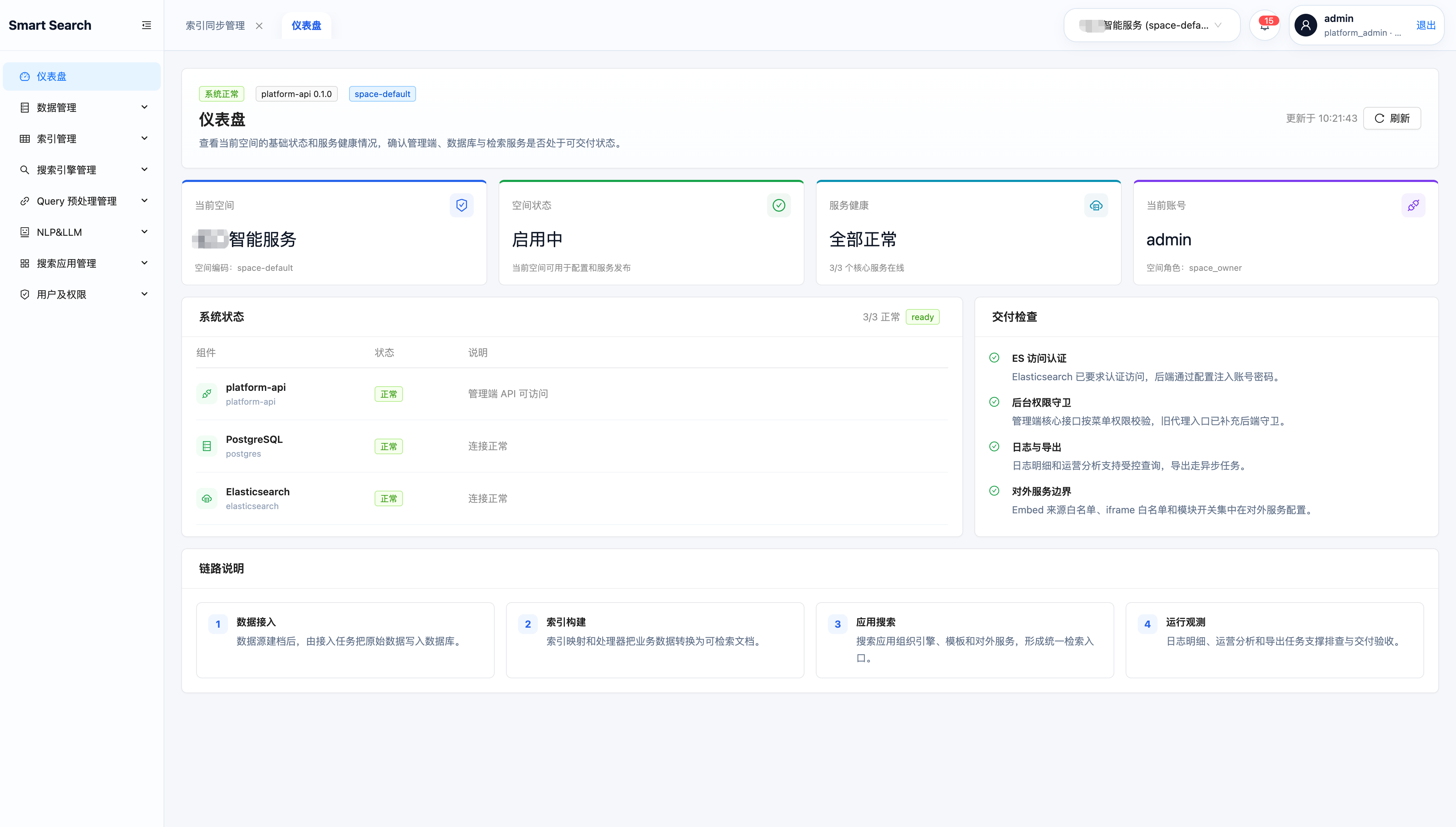Click the 系统正常 status tag
The height and width of the screenshot is (827, 1456).
click(222, 94)
